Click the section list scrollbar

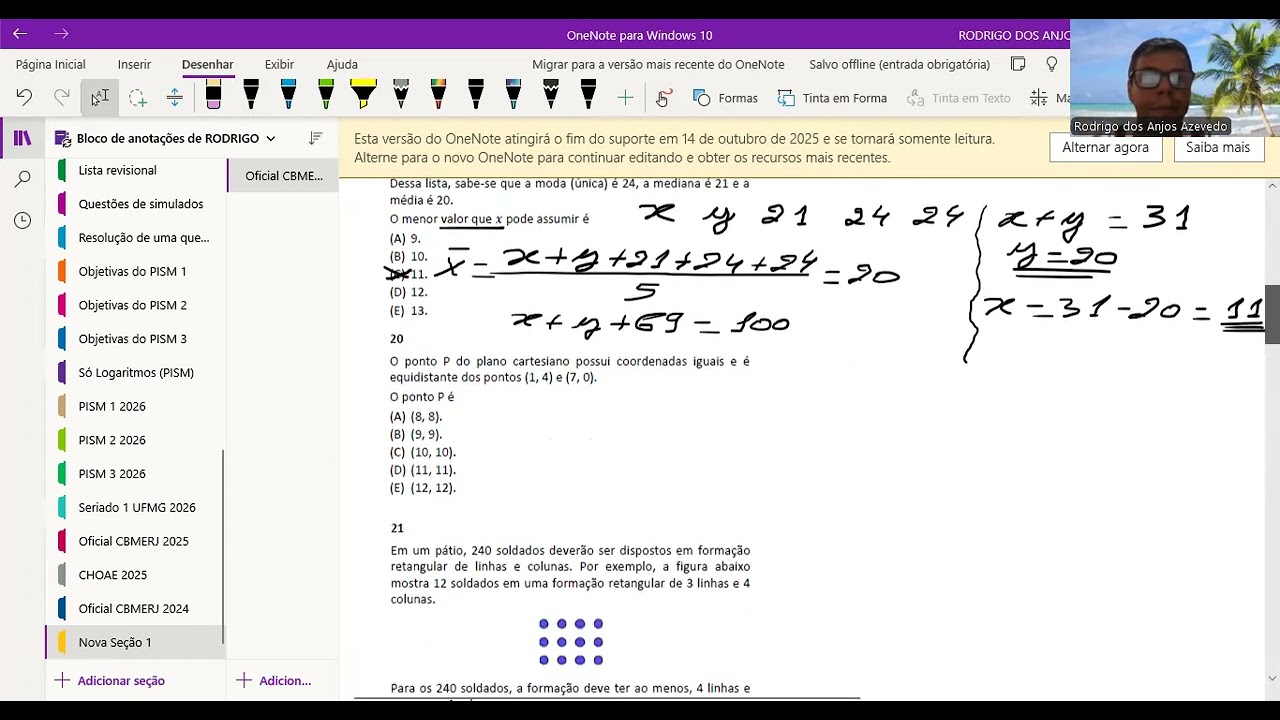pos(223,547)
